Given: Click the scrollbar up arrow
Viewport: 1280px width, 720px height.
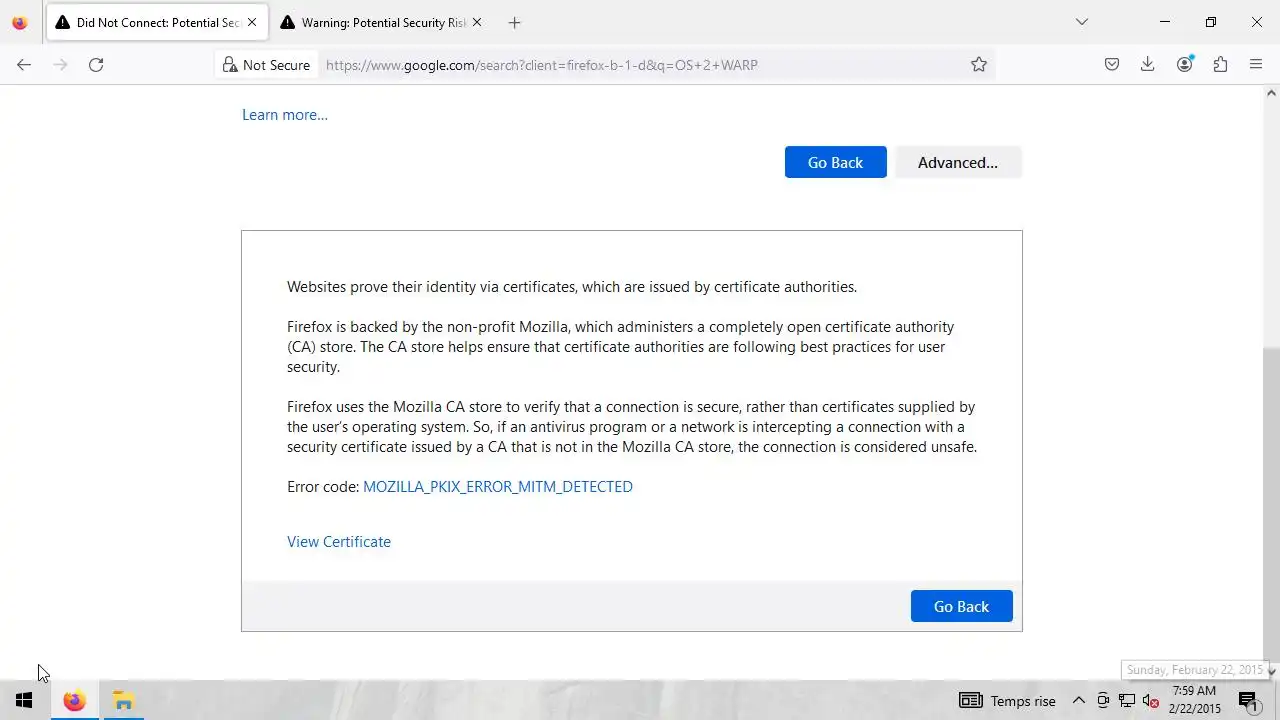Looking at the screenshot, I should (x=1271, y=93).
